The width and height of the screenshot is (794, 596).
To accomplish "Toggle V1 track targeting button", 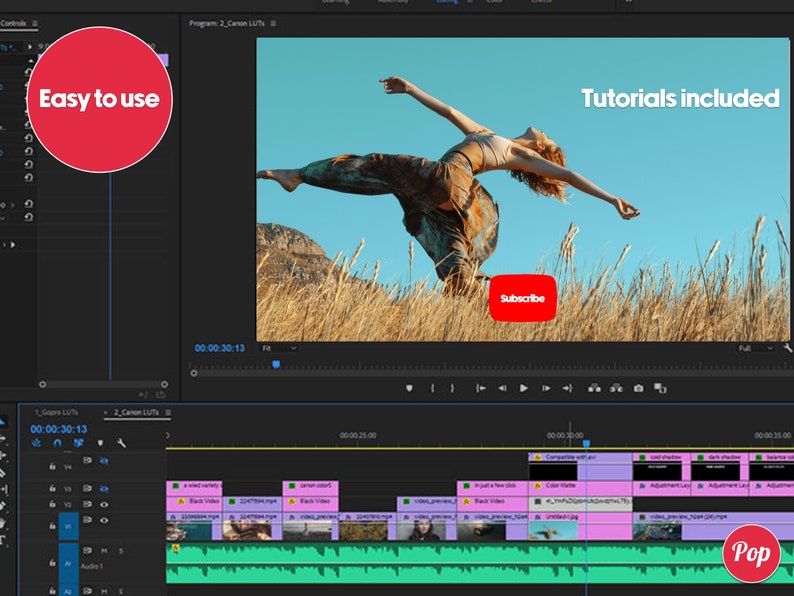I will click(68, 526).
